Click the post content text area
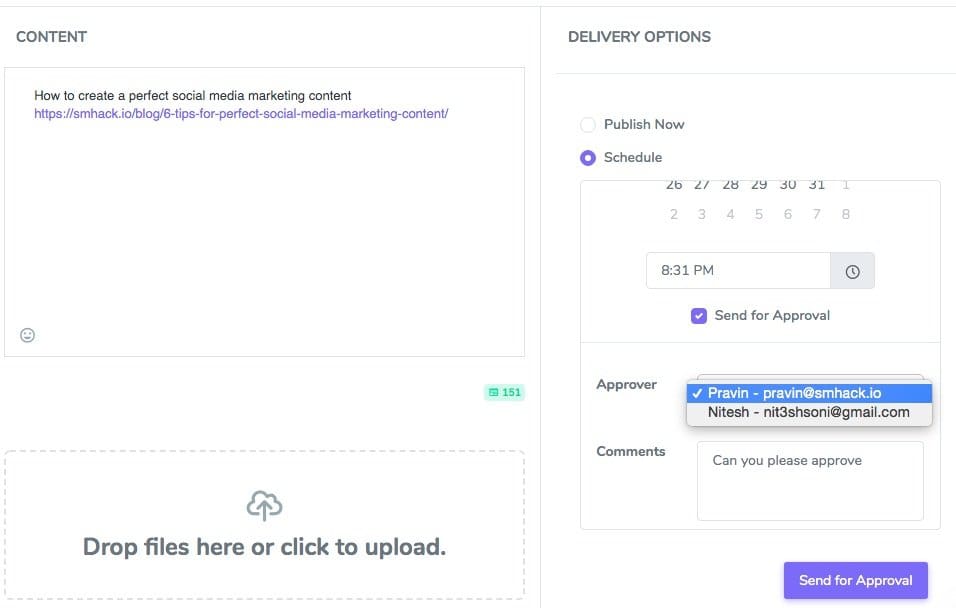This screenshot has height=608, width=956. pyautogui.click(x=264, y=220)
